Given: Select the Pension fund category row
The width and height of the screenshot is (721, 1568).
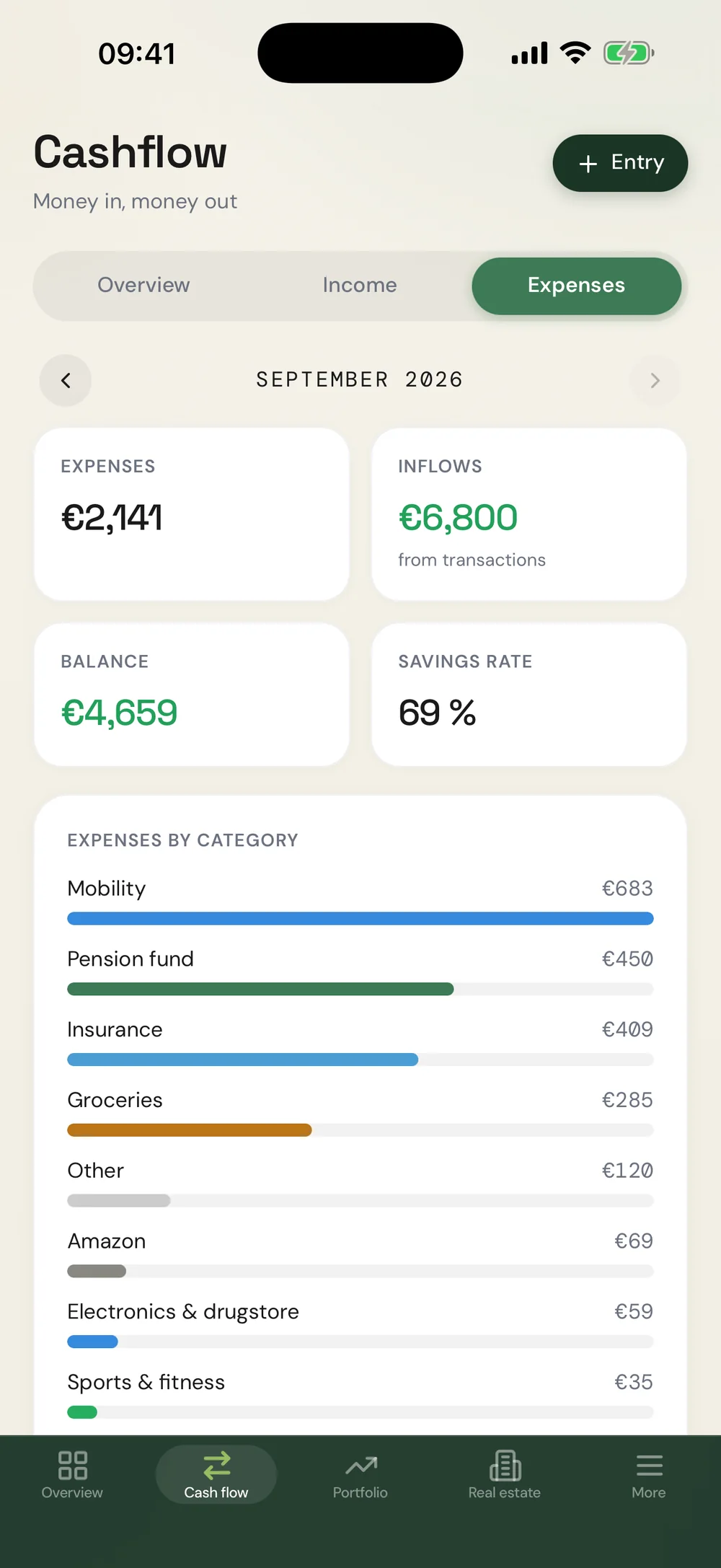Looking at the screenshot, I should point(360,973).
